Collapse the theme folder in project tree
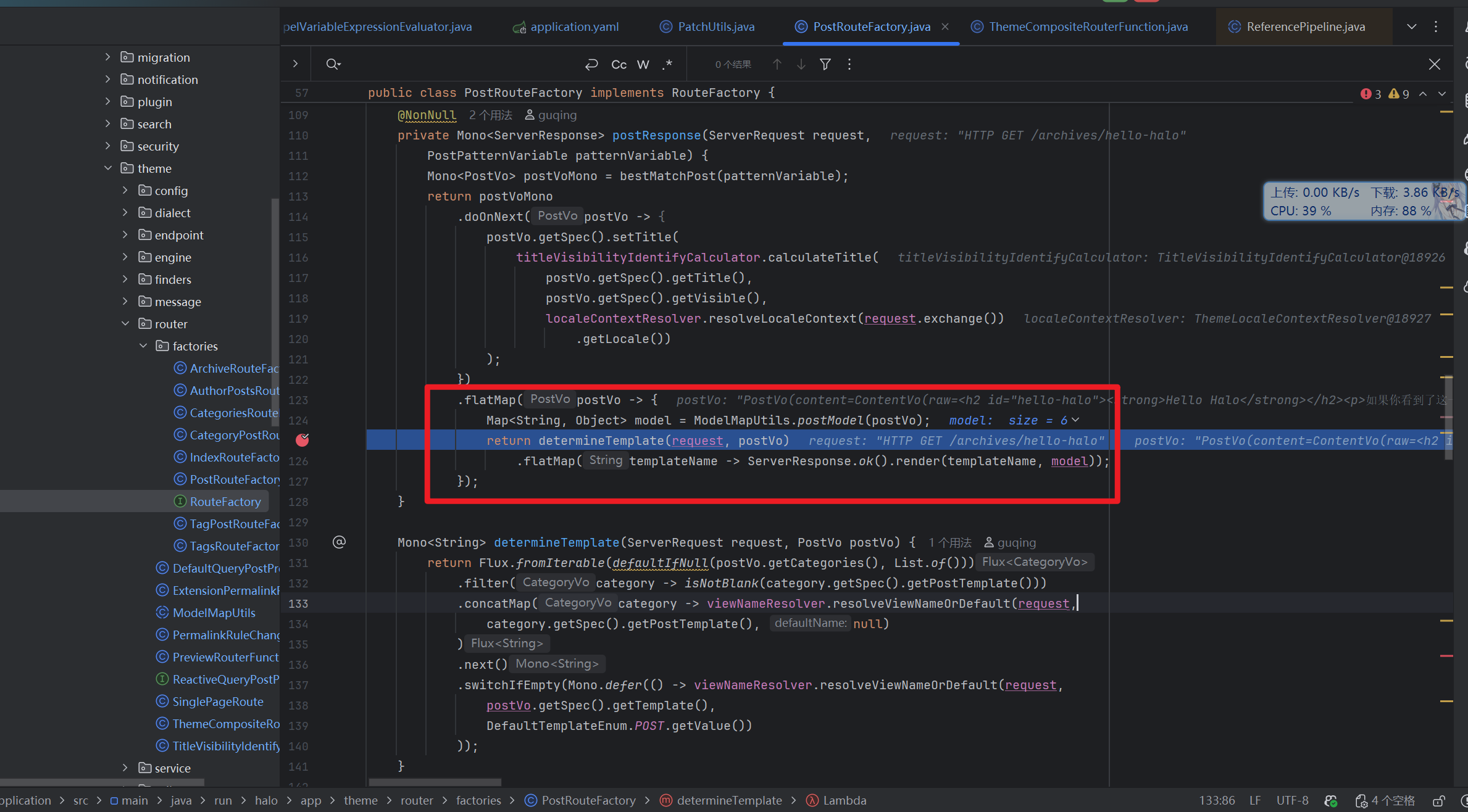The height and width of the screenshot is (812, 1468). point(108,168)
